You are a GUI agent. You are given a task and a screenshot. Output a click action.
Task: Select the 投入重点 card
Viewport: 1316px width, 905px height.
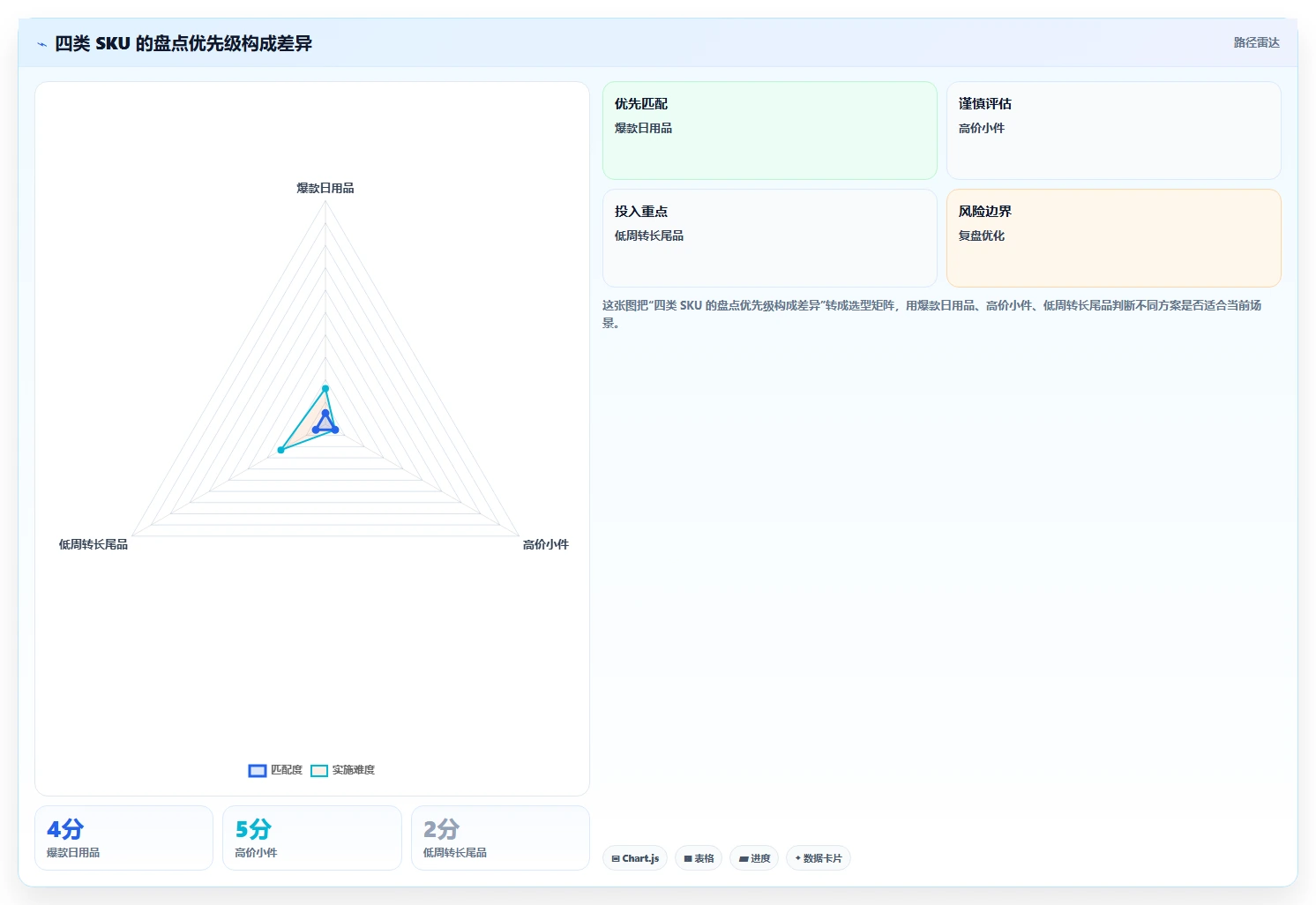769,238
